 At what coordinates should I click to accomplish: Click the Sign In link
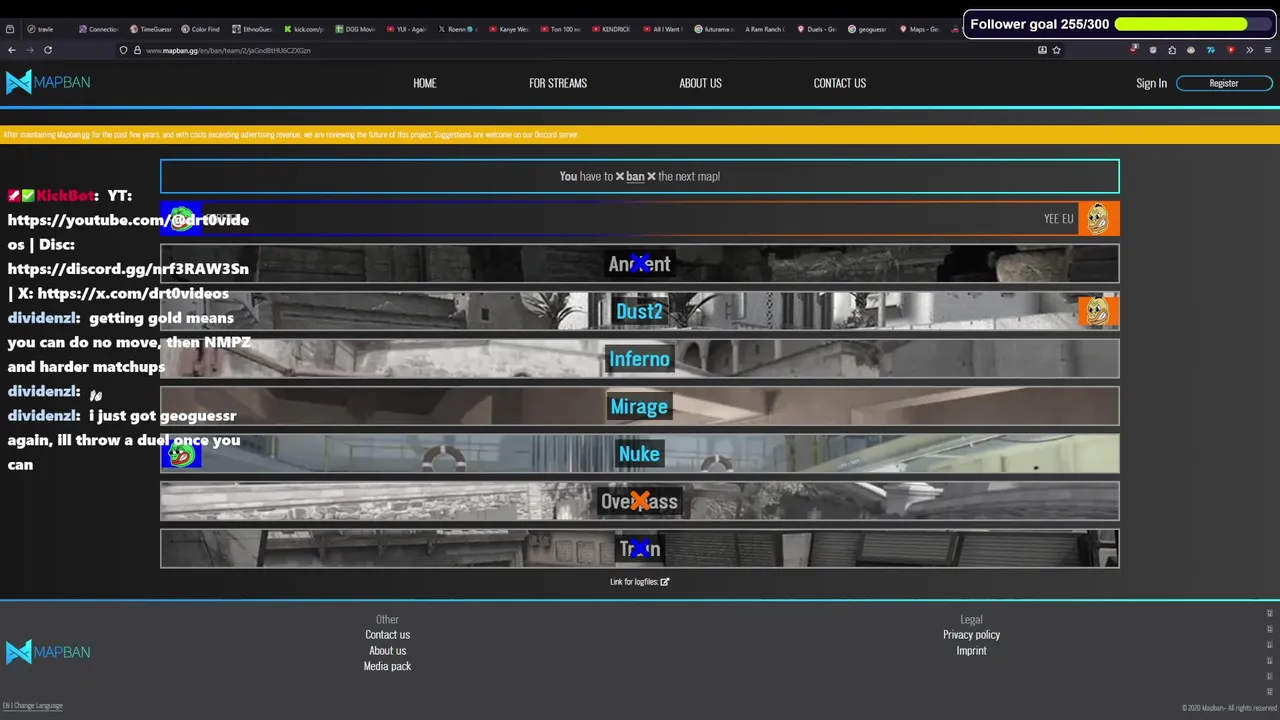pyautogui.click(x=1151, y=83)
